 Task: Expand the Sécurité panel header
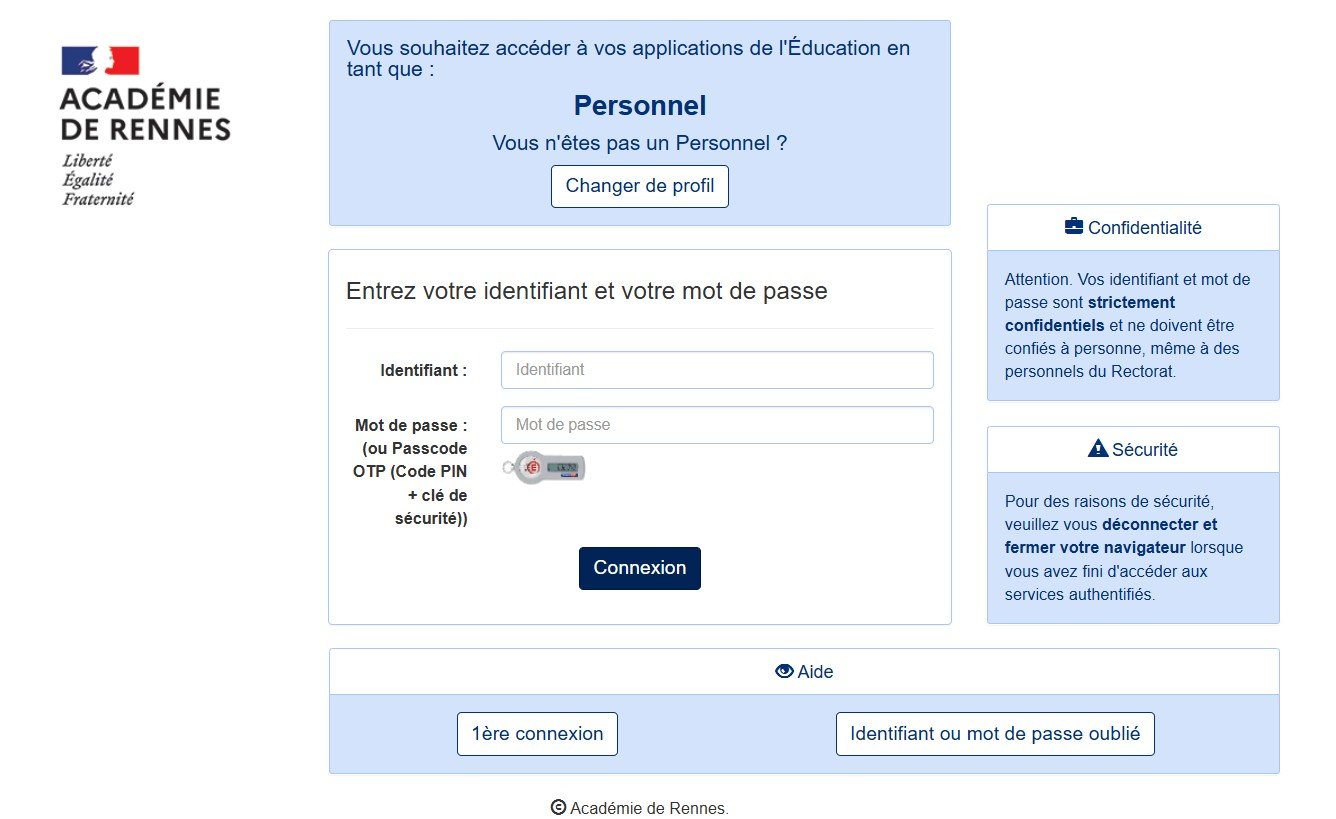click(x=1133, y=447)
